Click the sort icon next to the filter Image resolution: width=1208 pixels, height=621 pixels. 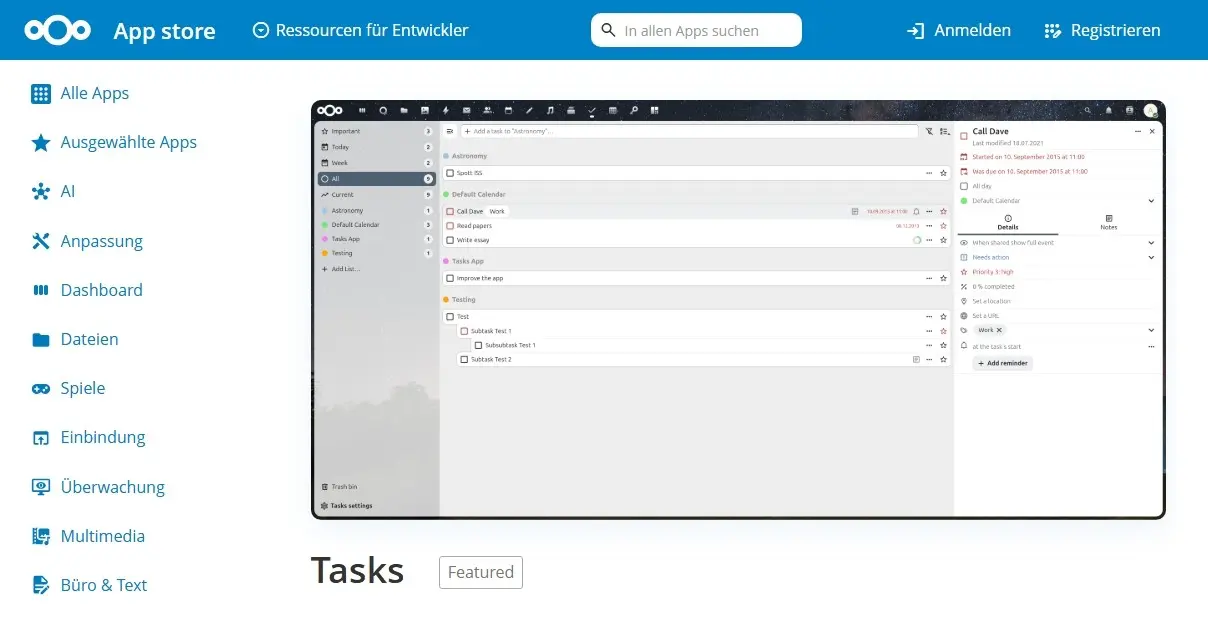pos(944,131)
